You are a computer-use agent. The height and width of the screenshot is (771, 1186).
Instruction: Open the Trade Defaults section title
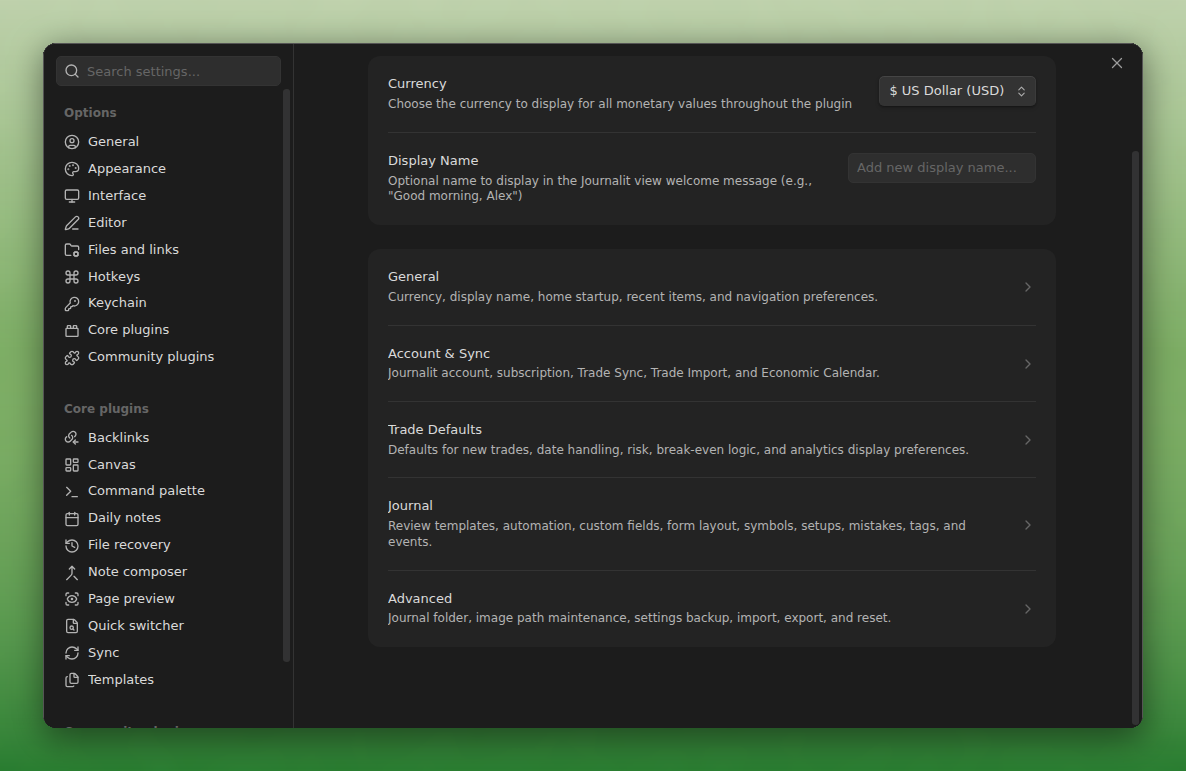click(x=435, y=430)
